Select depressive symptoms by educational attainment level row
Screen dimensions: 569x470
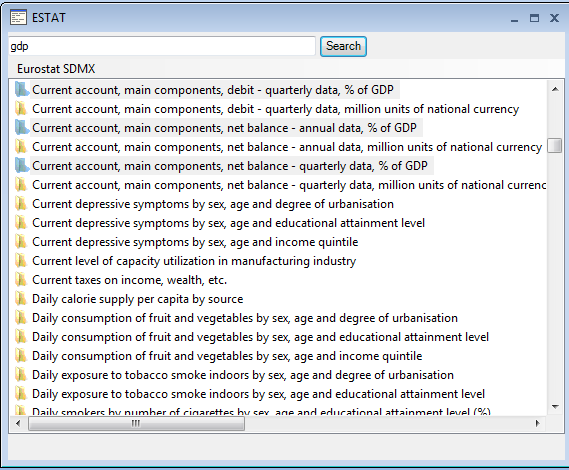[x=229, y=222]
